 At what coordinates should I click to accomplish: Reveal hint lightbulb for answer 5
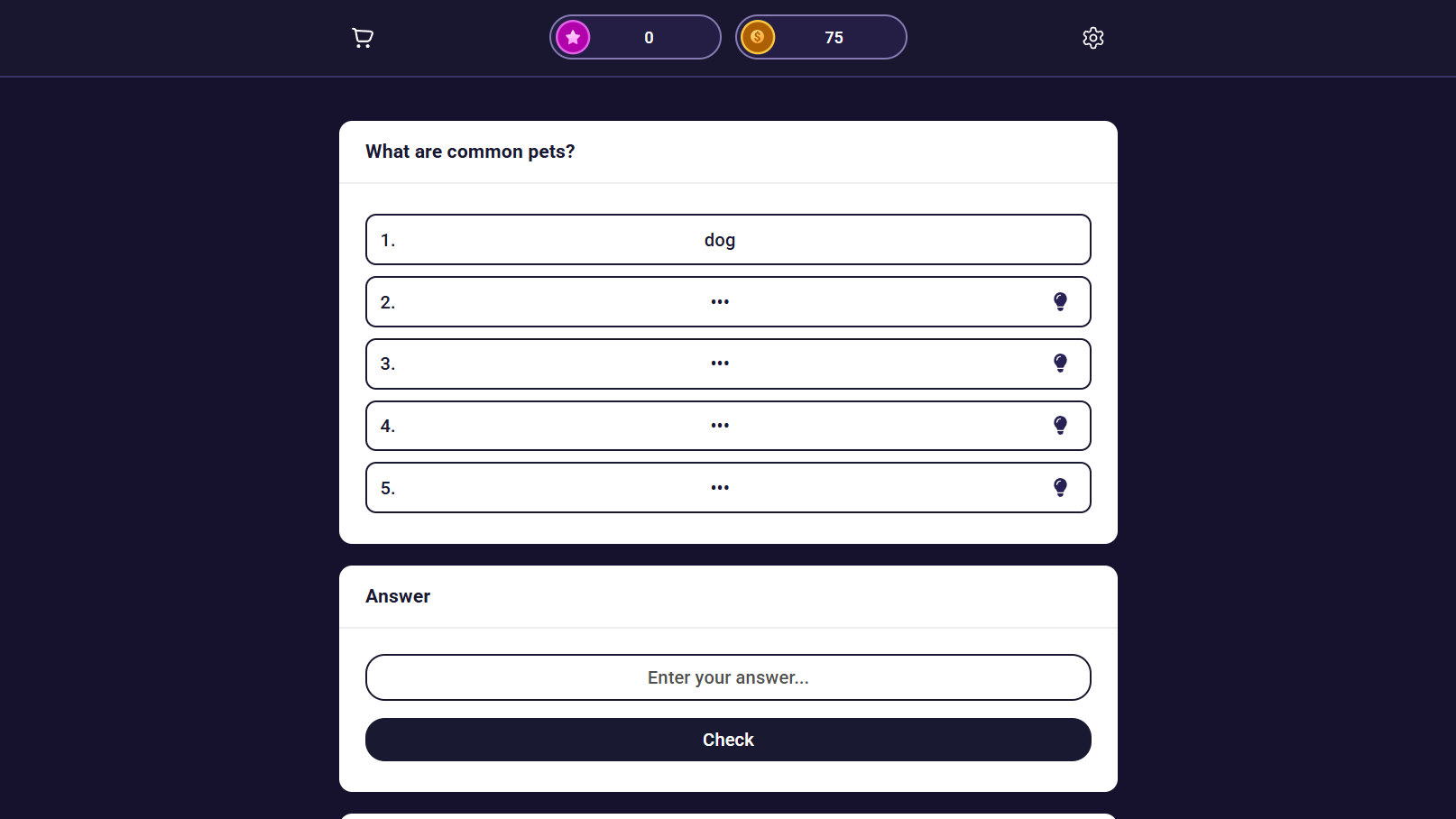point(1060,487)
